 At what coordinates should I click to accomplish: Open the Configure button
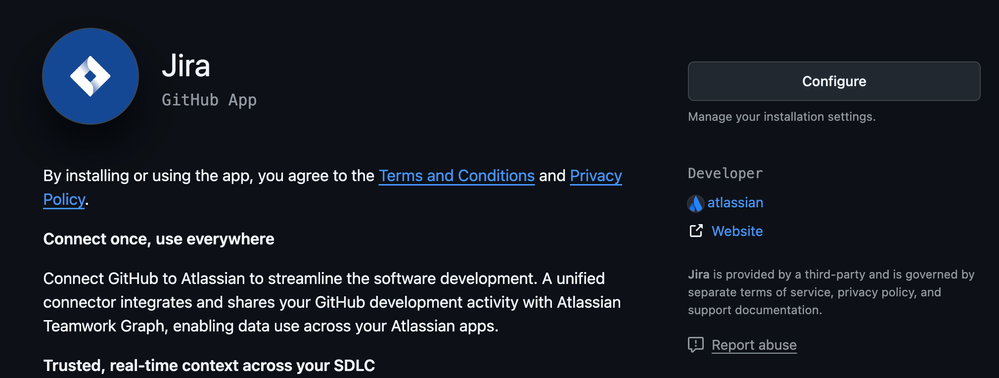coord(834,82)
